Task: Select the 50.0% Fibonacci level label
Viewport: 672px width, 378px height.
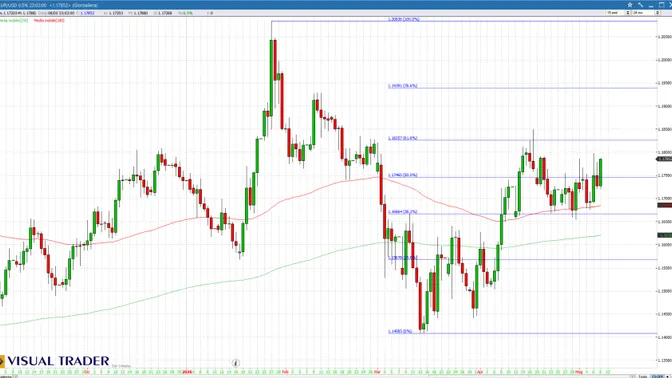Action: pos(402,175)
